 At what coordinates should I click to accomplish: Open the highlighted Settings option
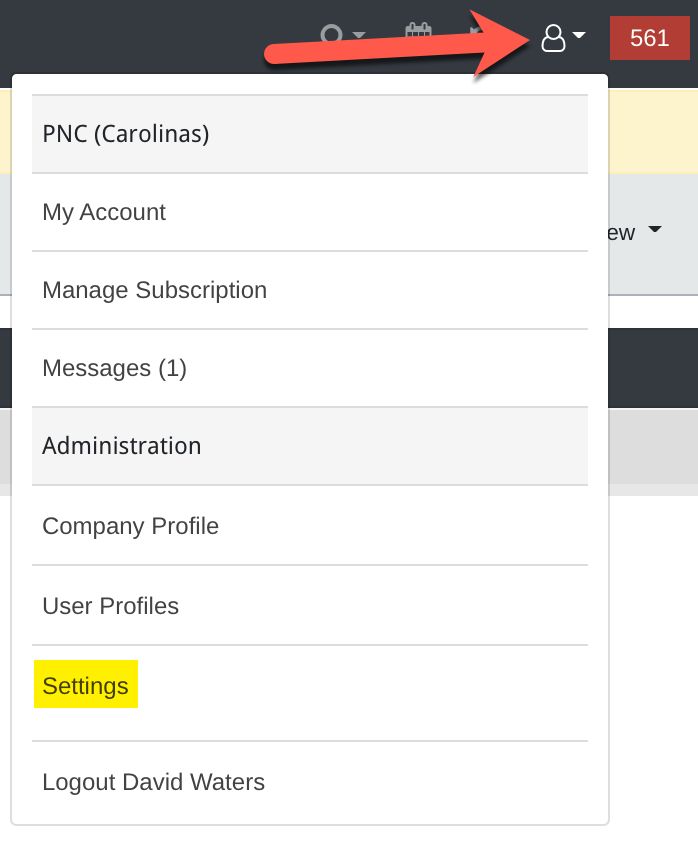(x=86, y=686)
